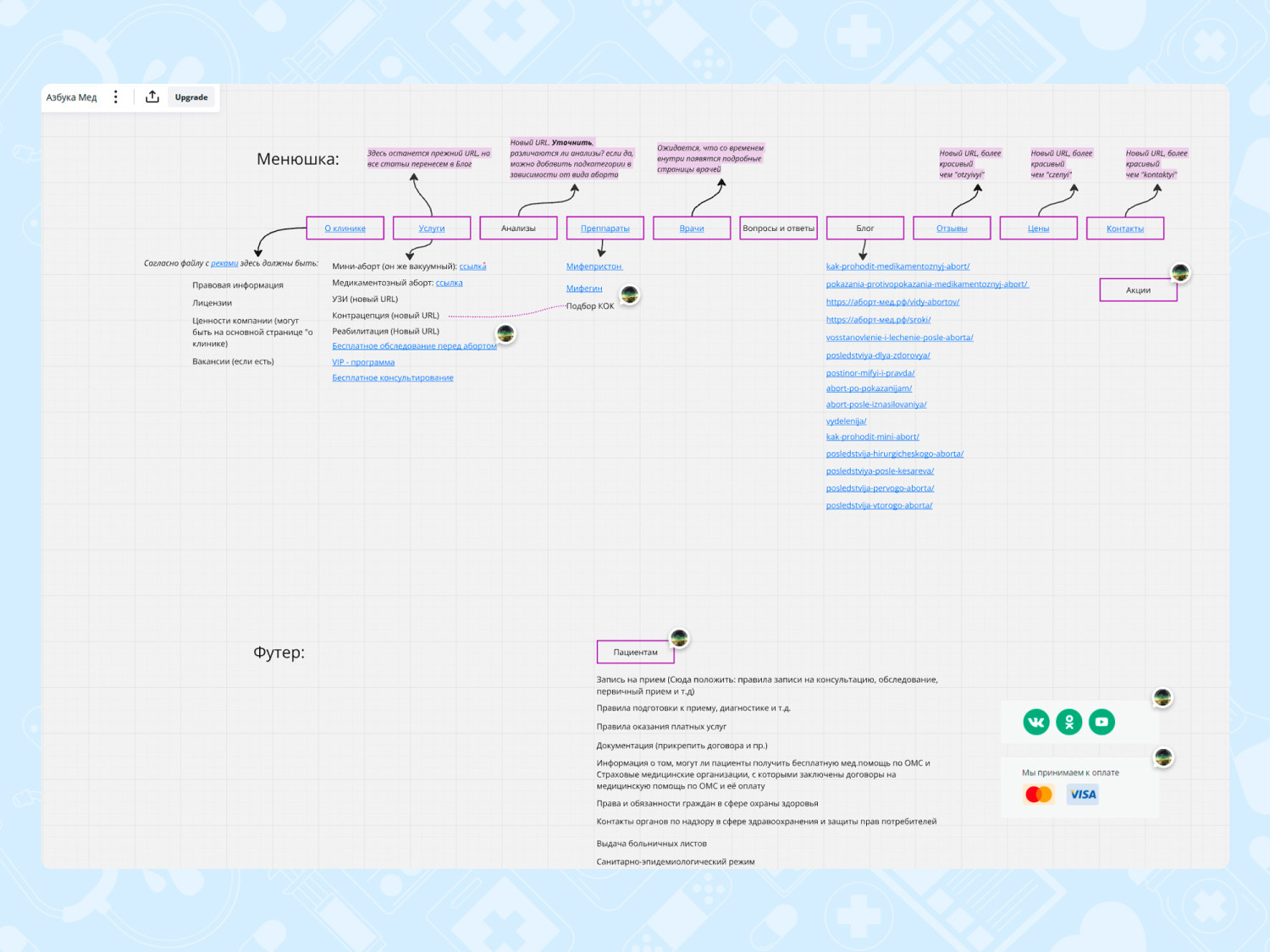
Task: Click the Контакты menu box link
Action: click(x=1125, y=228)
